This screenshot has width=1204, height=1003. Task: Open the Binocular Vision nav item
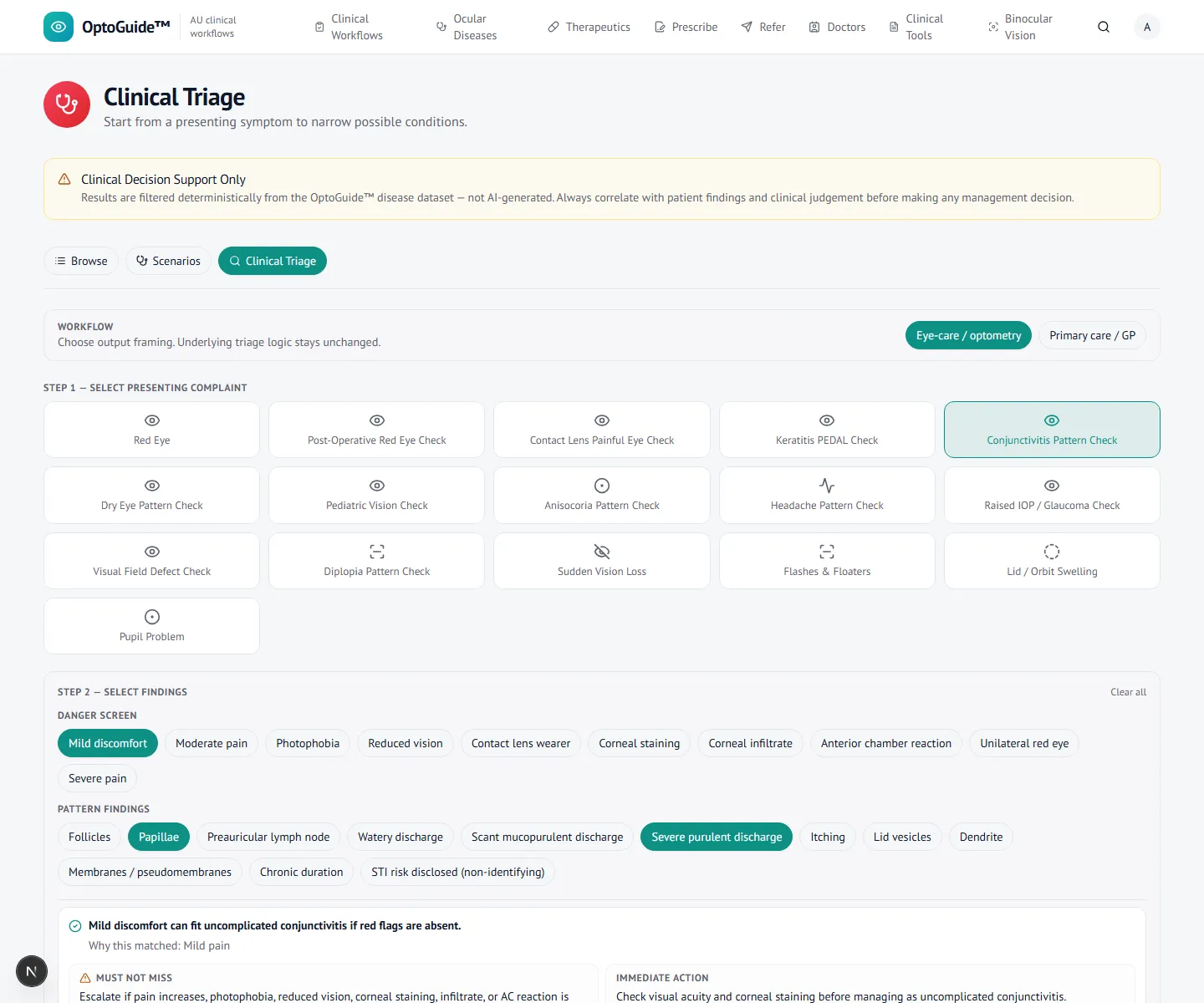(x=1020, y=27)
